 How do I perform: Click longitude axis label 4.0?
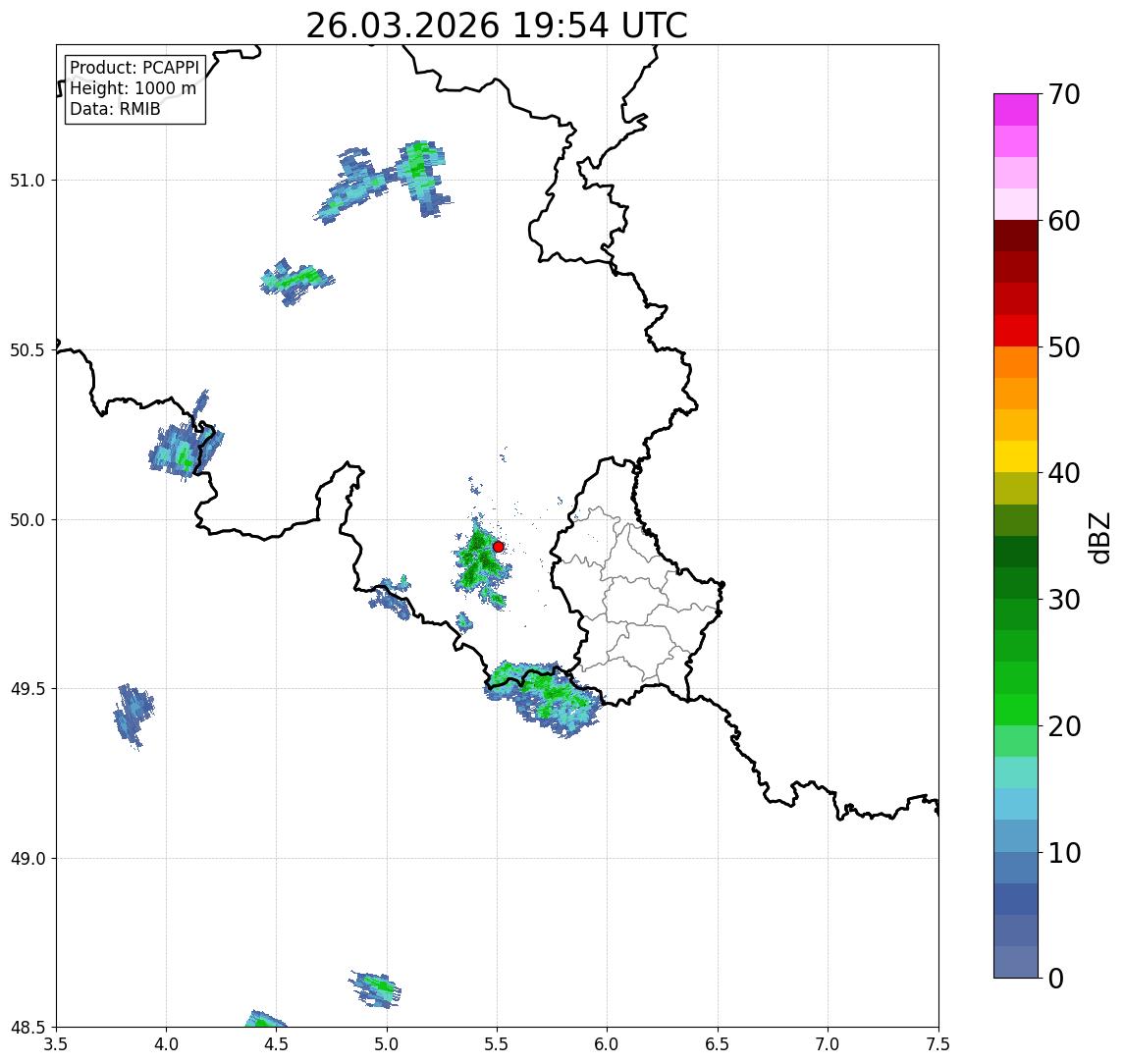point(166,1044)
